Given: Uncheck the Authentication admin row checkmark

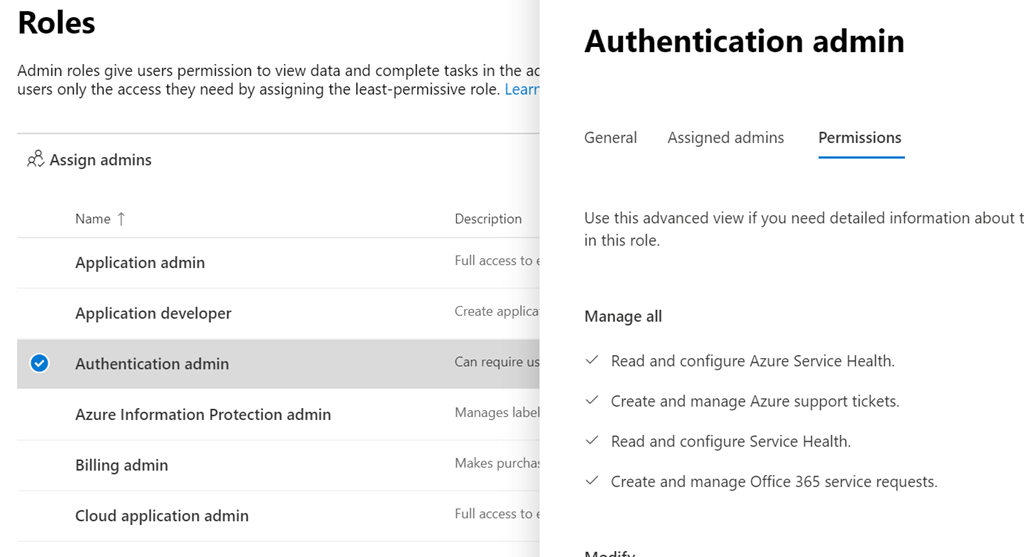Looking at the screenshot, I should (x=39, y=364).
